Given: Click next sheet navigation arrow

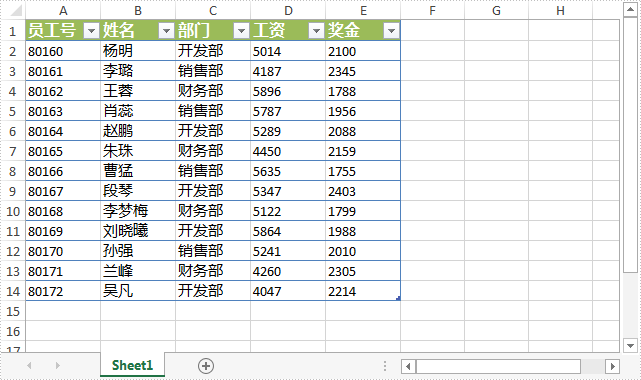Looking at the screenshot, I should (58, 365).
